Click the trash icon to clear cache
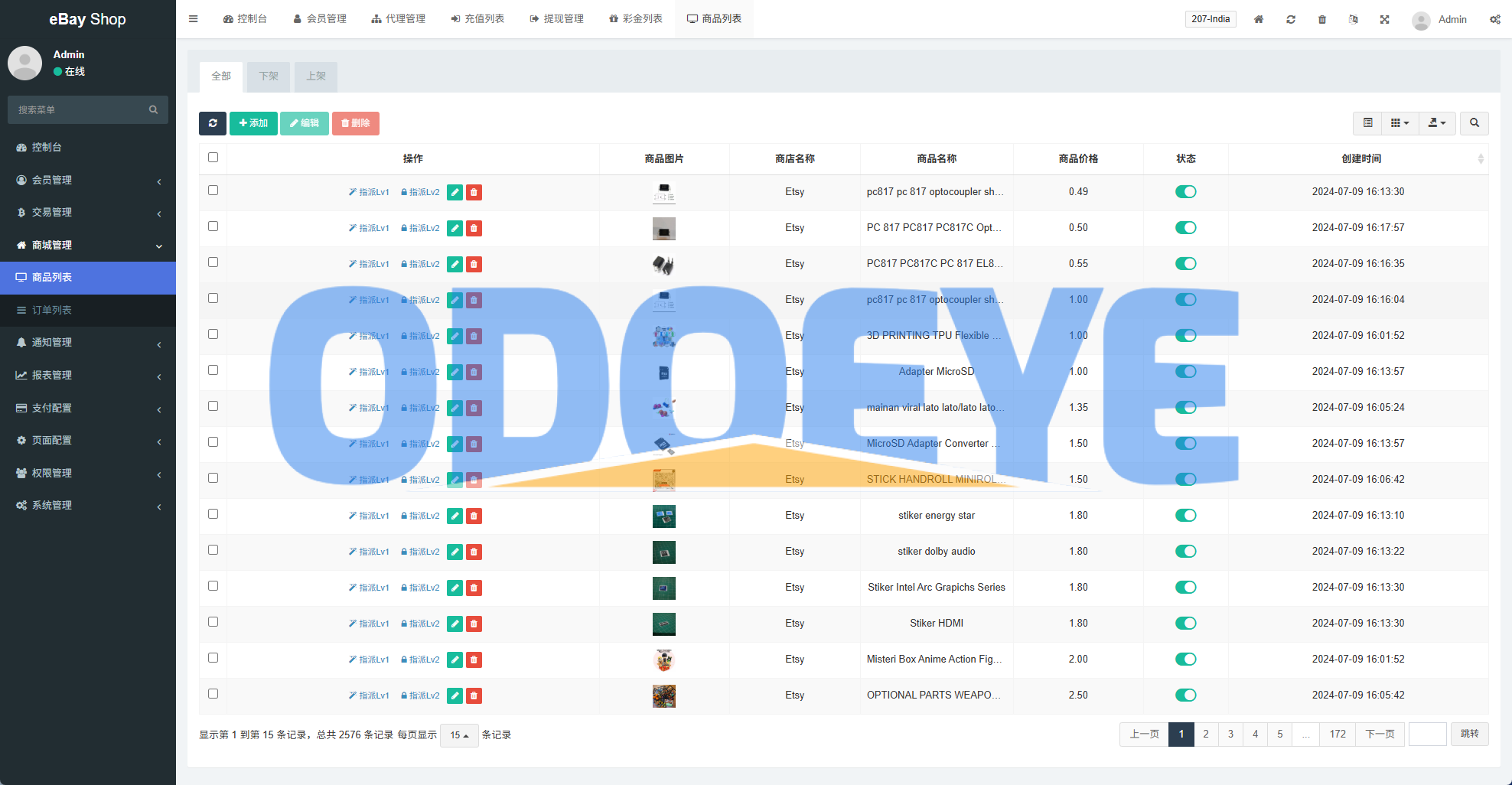This screenshot has height=785, width=1512. [x=1322, y=19]
